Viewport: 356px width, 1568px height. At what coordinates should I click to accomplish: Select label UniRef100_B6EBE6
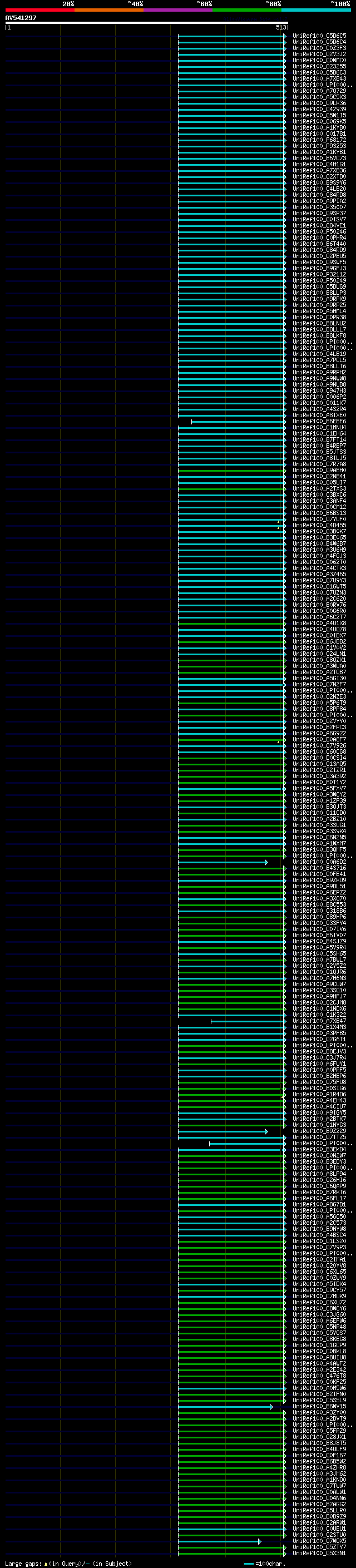click(x=319, y=421)
